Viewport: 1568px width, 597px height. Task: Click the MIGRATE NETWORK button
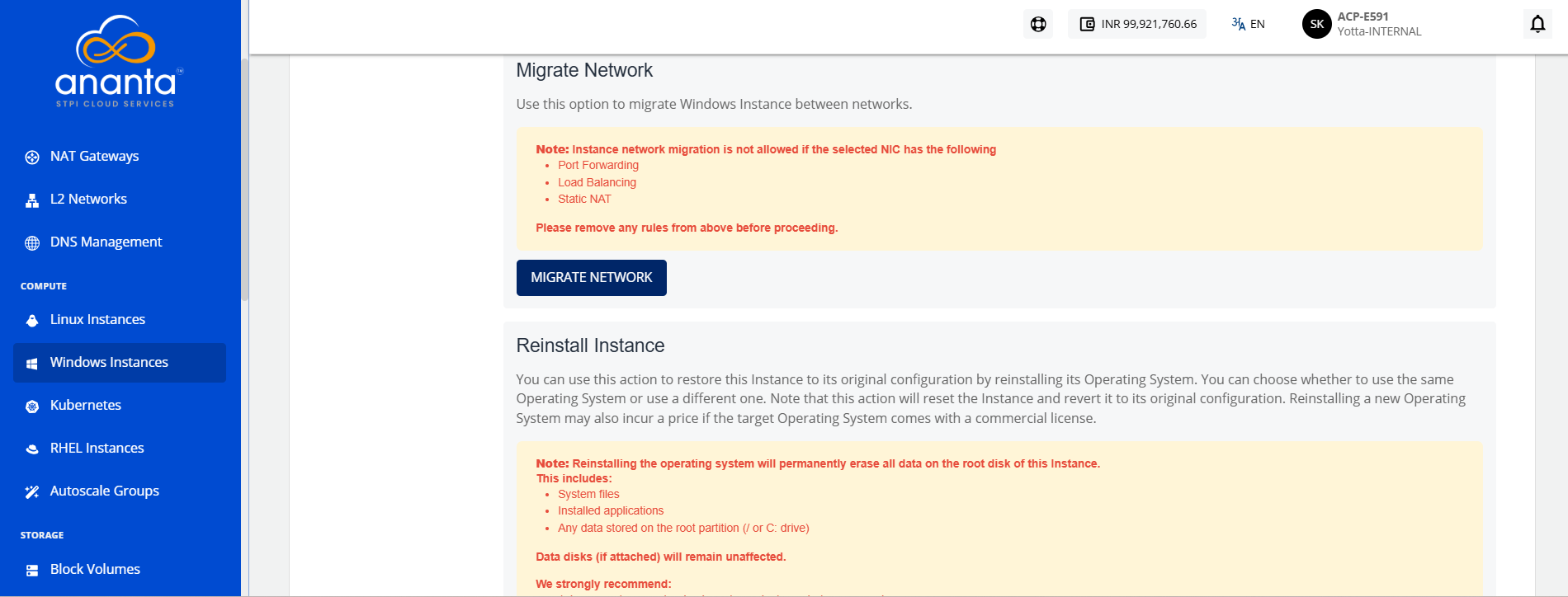[x=592, y=278]
